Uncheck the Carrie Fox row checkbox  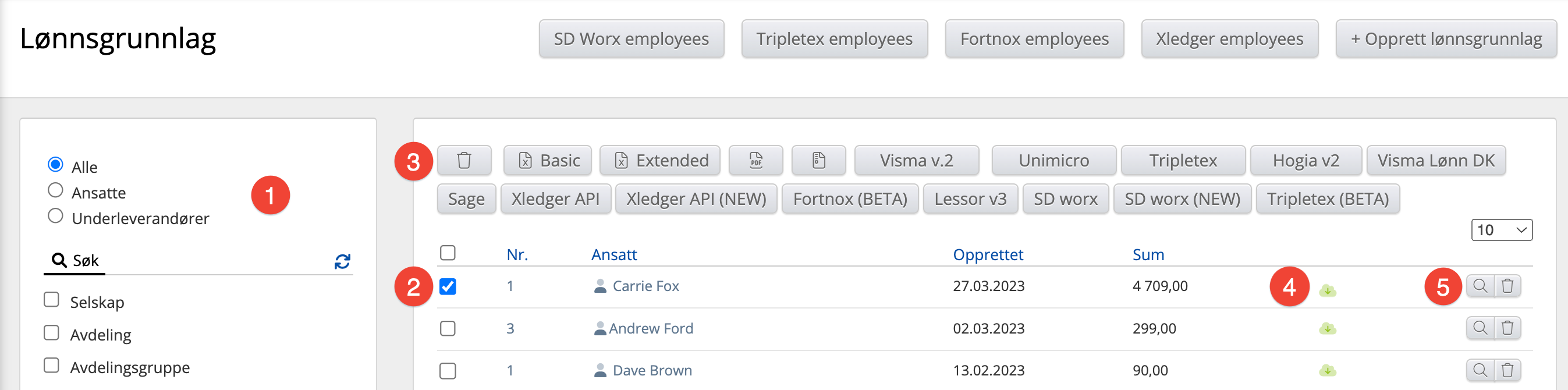click(448, 286)
